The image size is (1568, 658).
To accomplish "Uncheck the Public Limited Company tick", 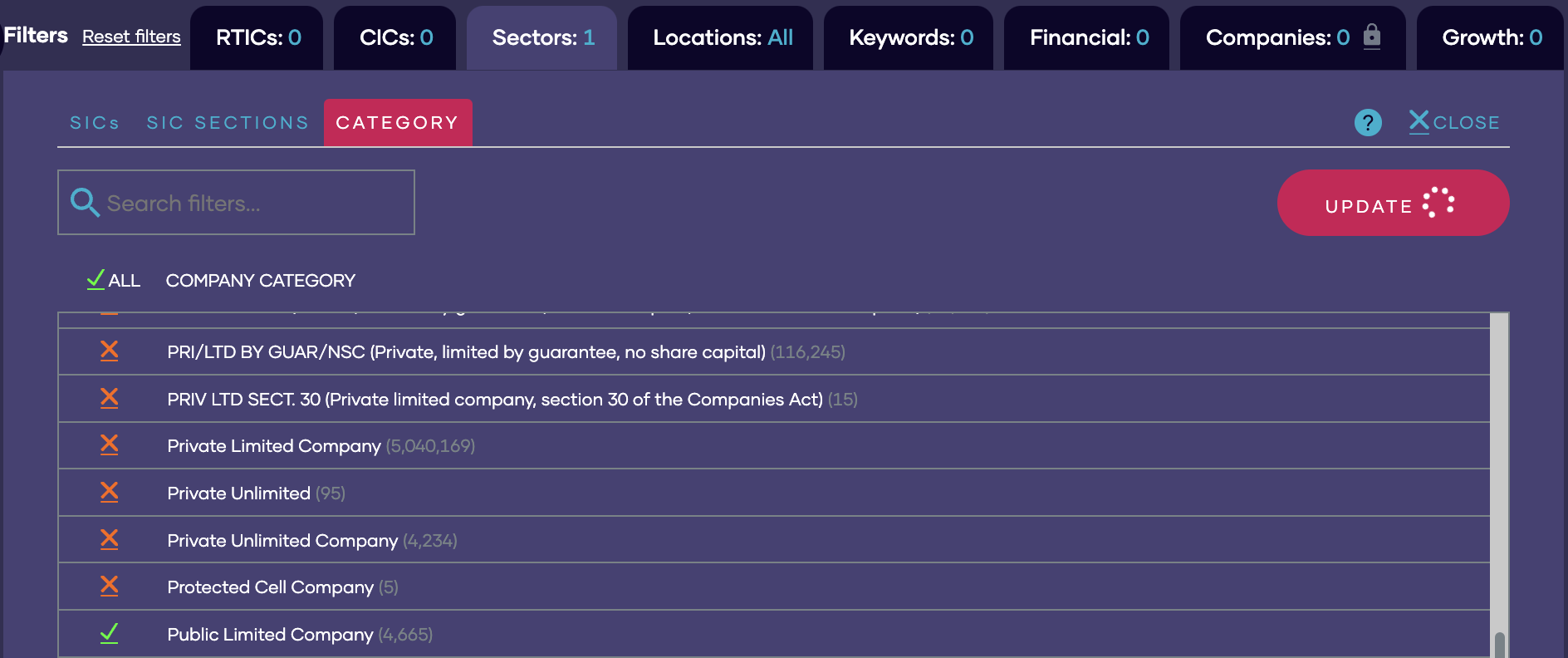I will click(x=109, y=633).
